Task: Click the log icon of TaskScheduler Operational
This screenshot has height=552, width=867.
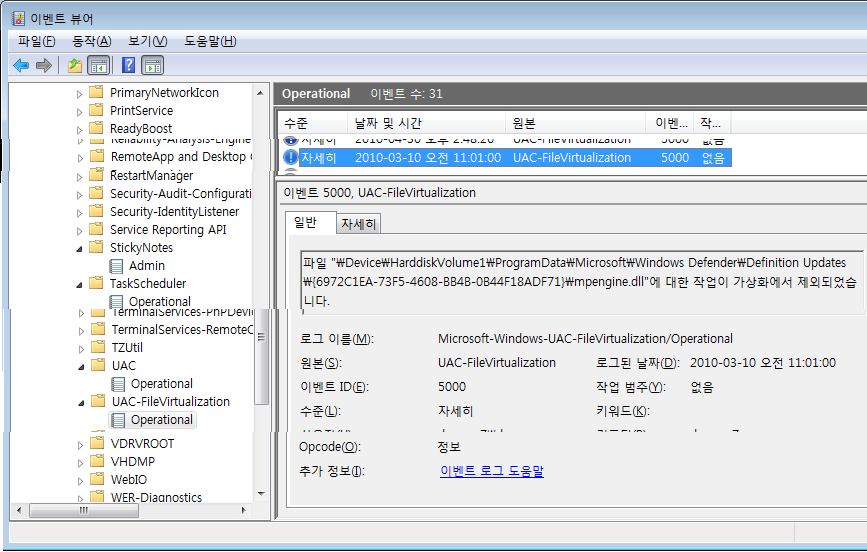Action: (116, 301)
